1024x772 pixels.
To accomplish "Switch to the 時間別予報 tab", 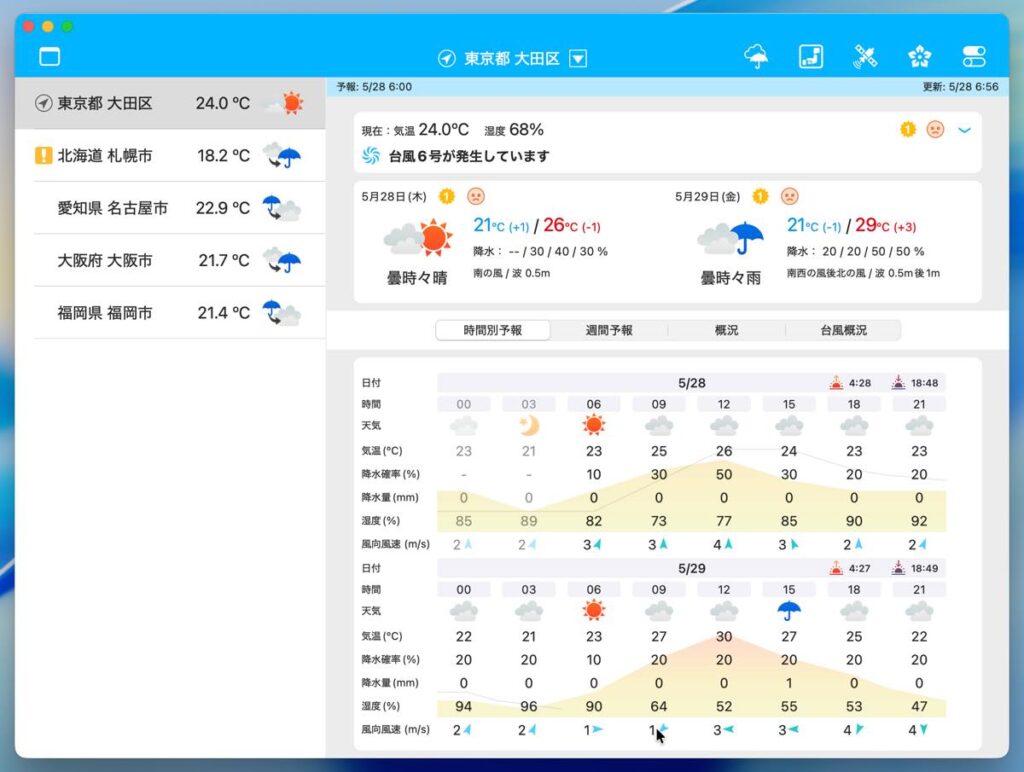I will (493, 330).
